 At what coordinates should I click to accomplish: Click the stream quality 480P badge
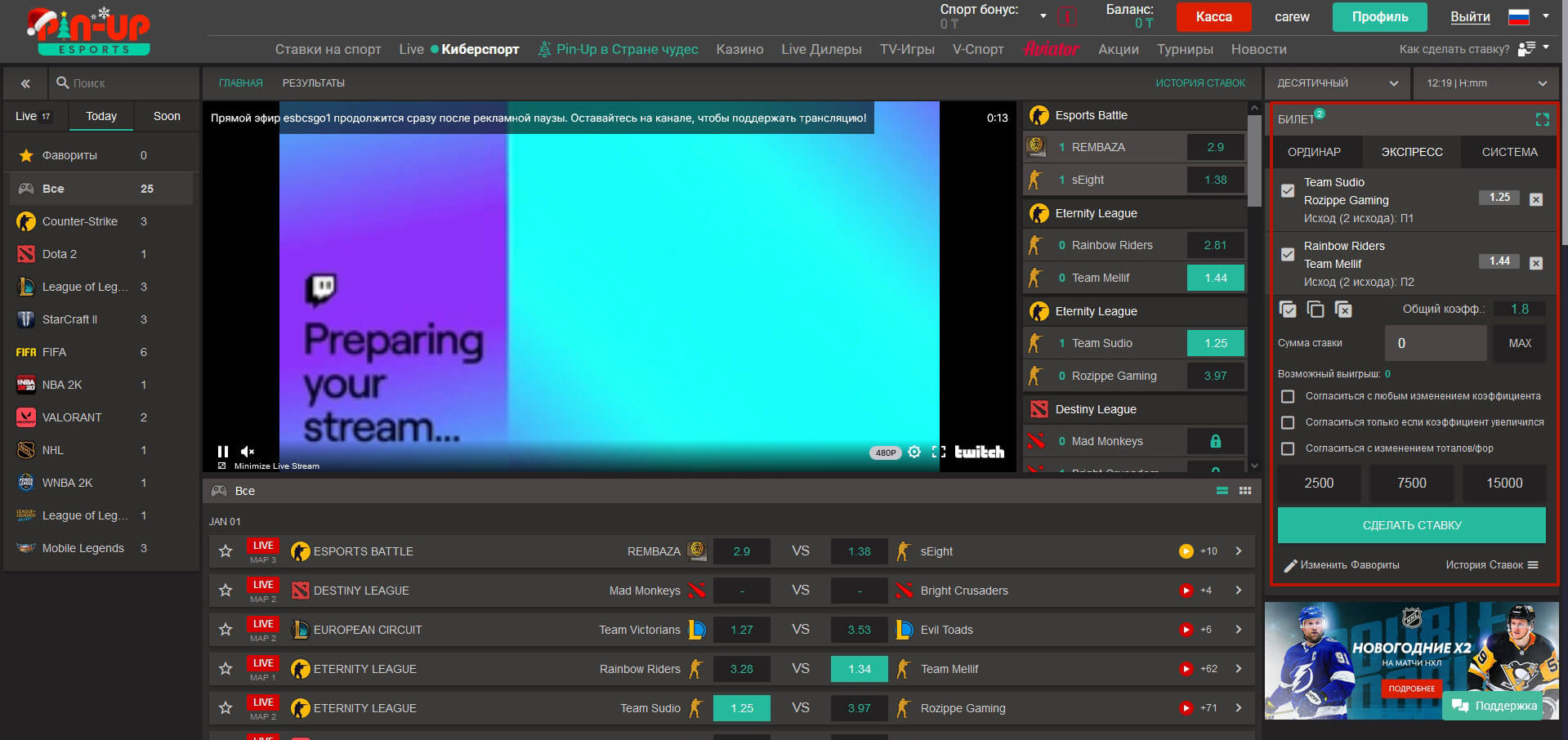pyautogui.click(x=886, y=452)
